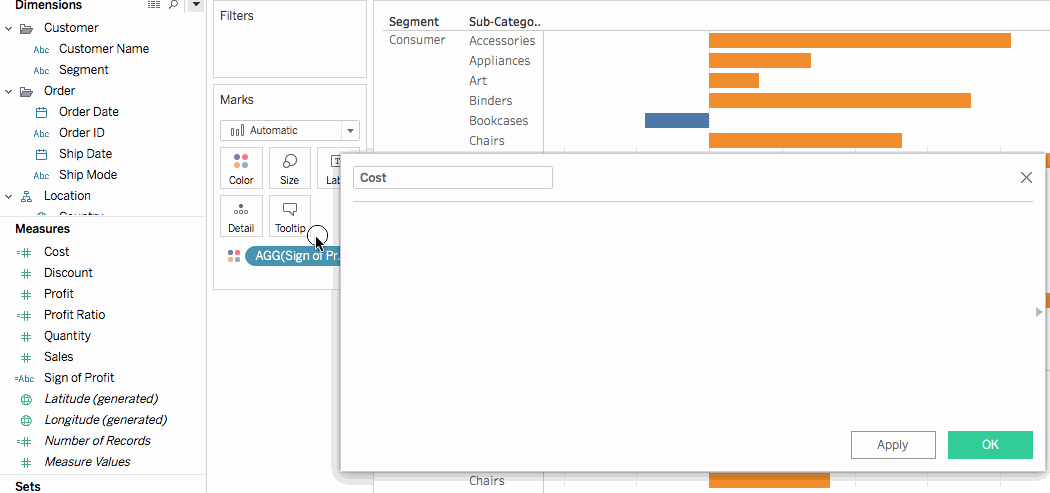Collapse the Order folder

tap(9, 91)
